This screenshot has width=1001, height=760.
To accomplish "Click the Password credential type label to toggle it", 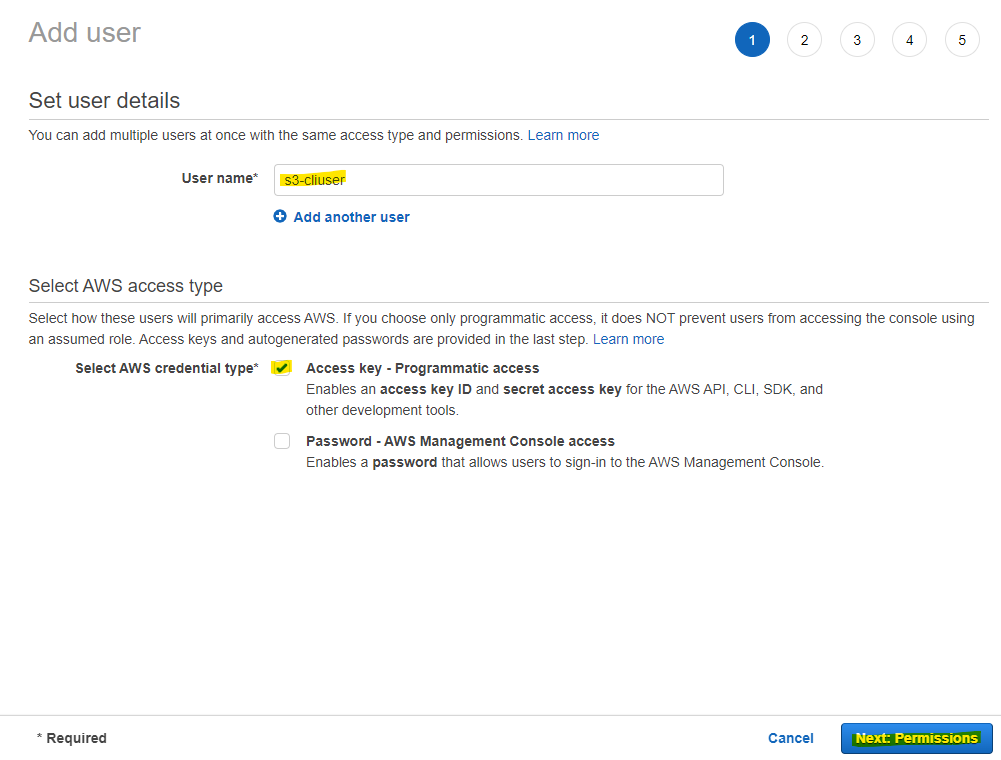I will click(x=460, y=440).
